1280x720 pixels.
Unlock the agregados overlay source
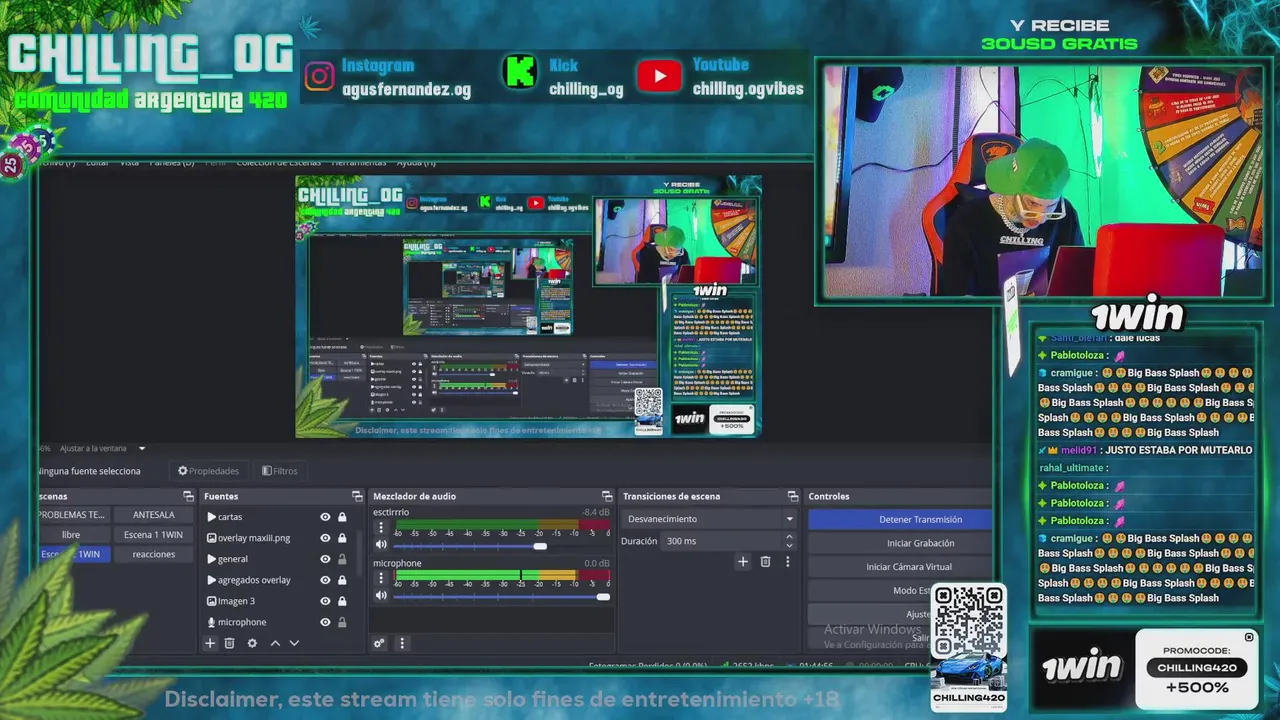point(342,580)
